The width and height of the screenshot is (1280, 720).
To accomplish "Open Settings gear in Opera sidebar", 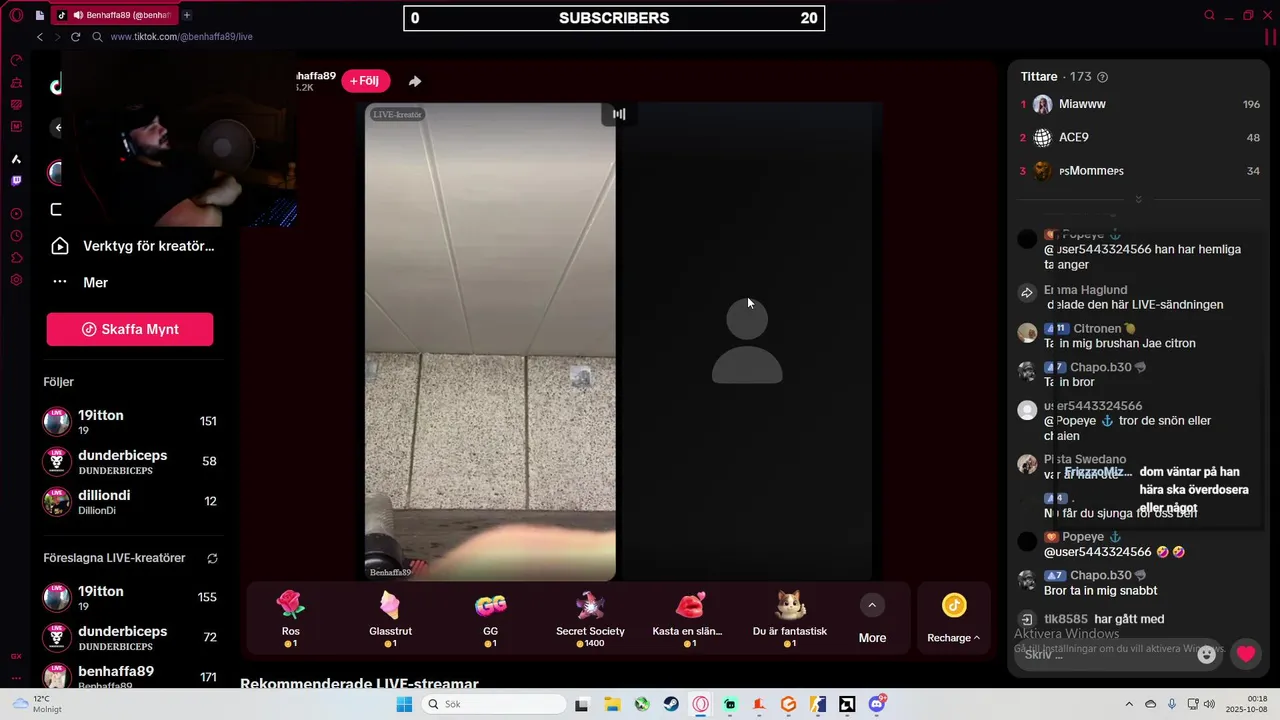I will [16, 280].
